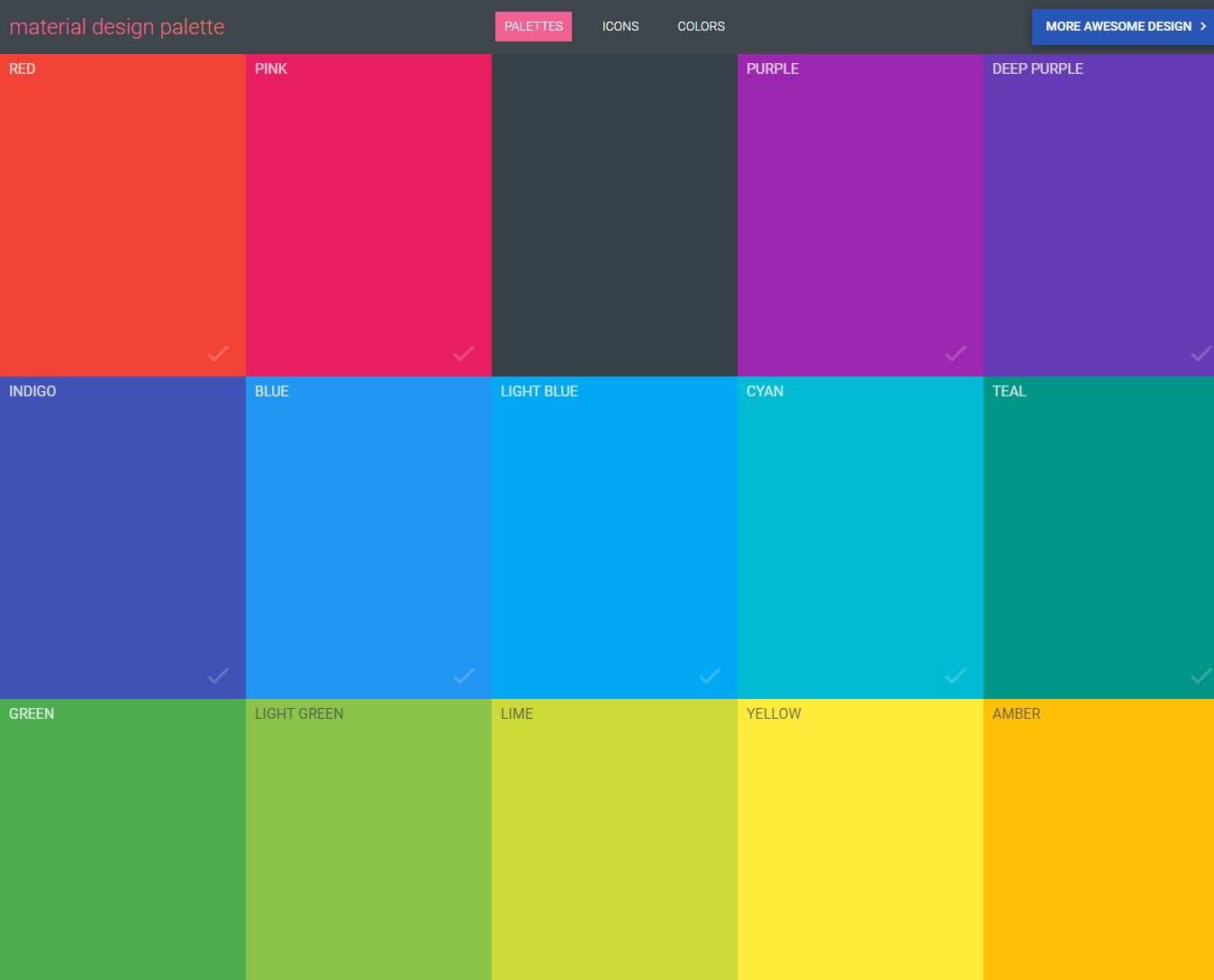Select the YELLOW color swatch
The image size is (1214, 980).
click(x=860, y=838)
